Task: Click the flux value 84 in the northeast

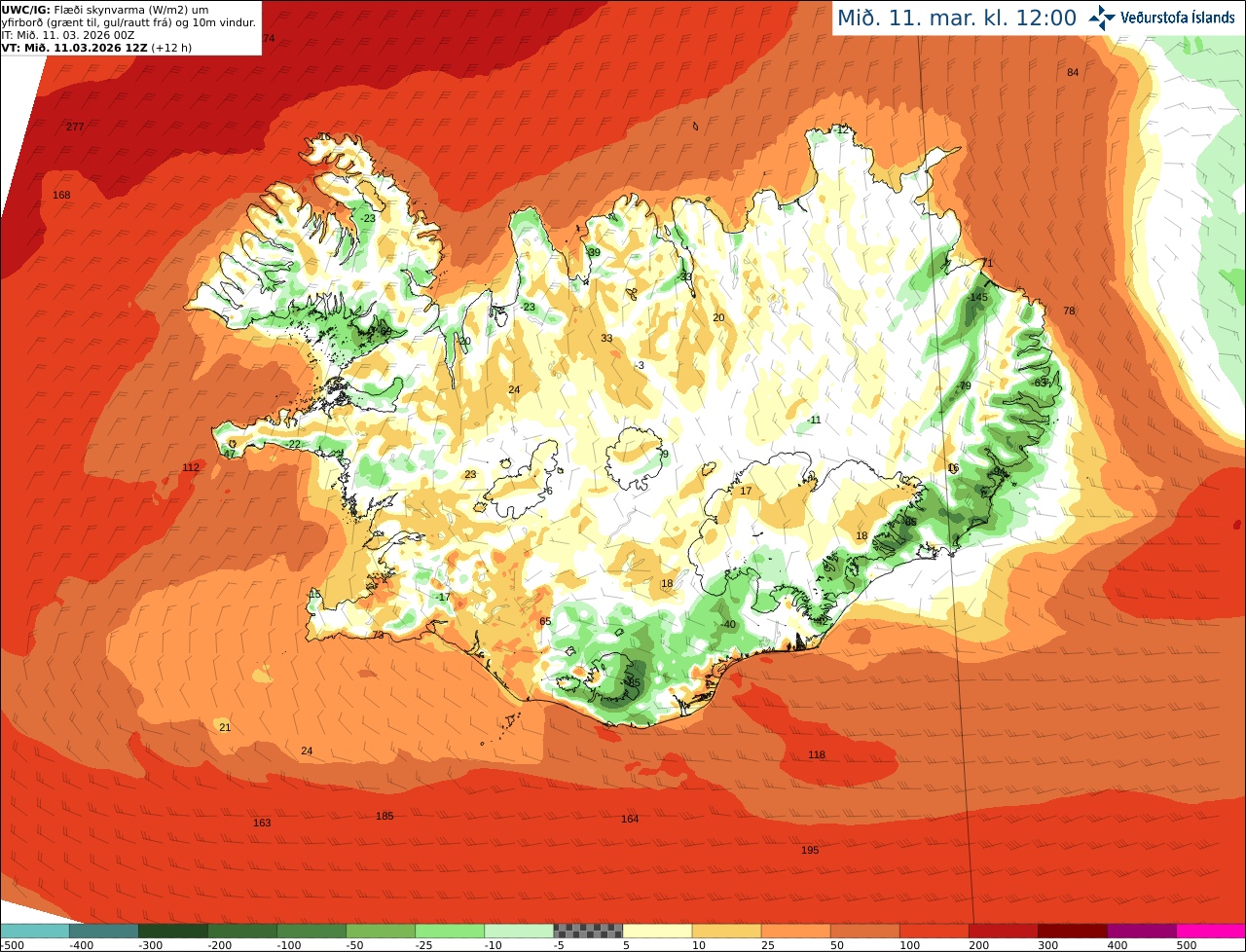Action: [1073, 73]
